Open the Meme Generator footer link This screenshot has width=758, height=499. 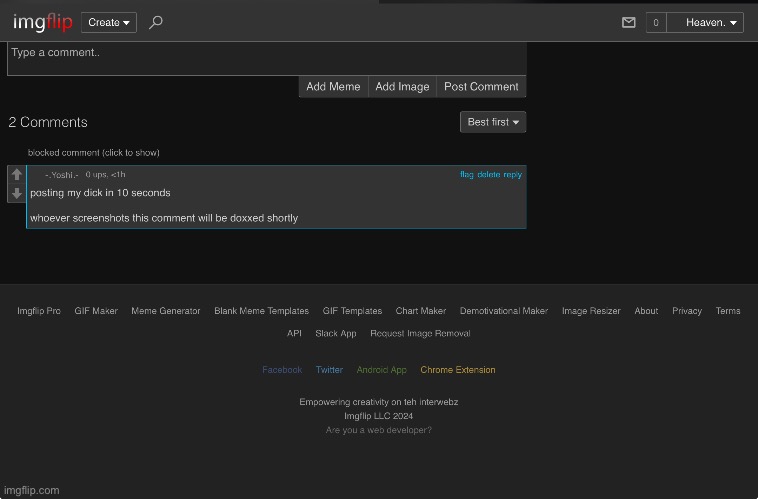click(165, 311)
